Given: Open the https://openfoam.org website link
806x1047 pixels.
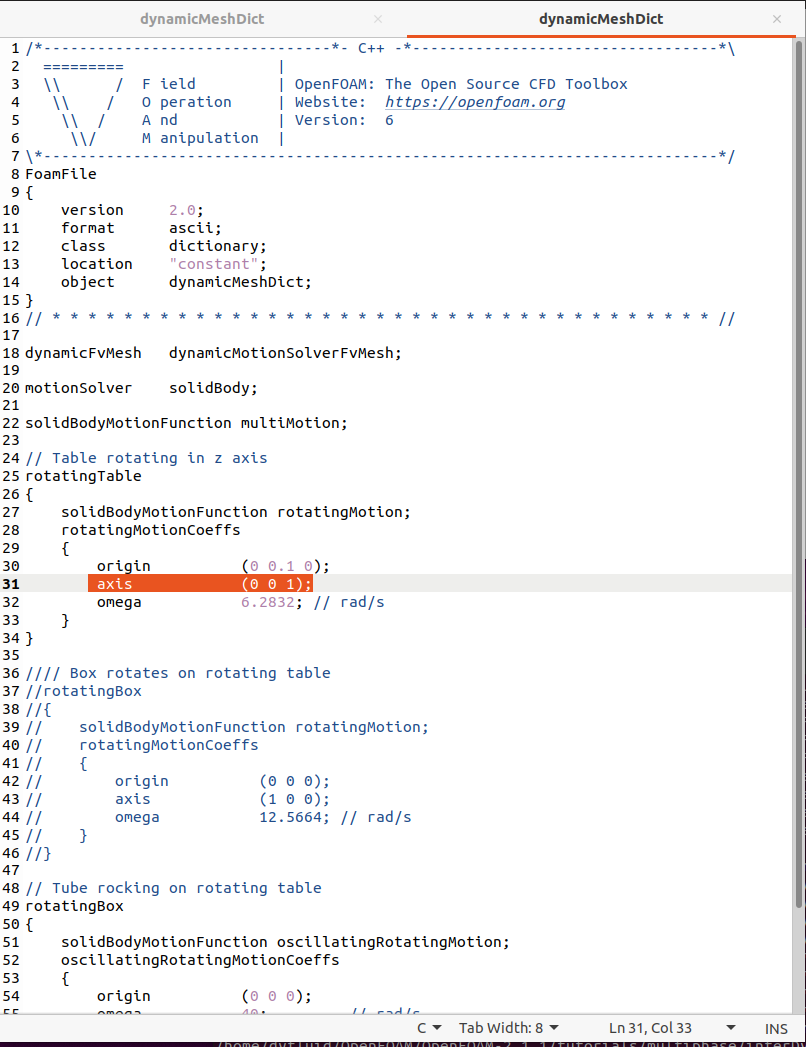Looking at the screenshot, I should (475, 102).
